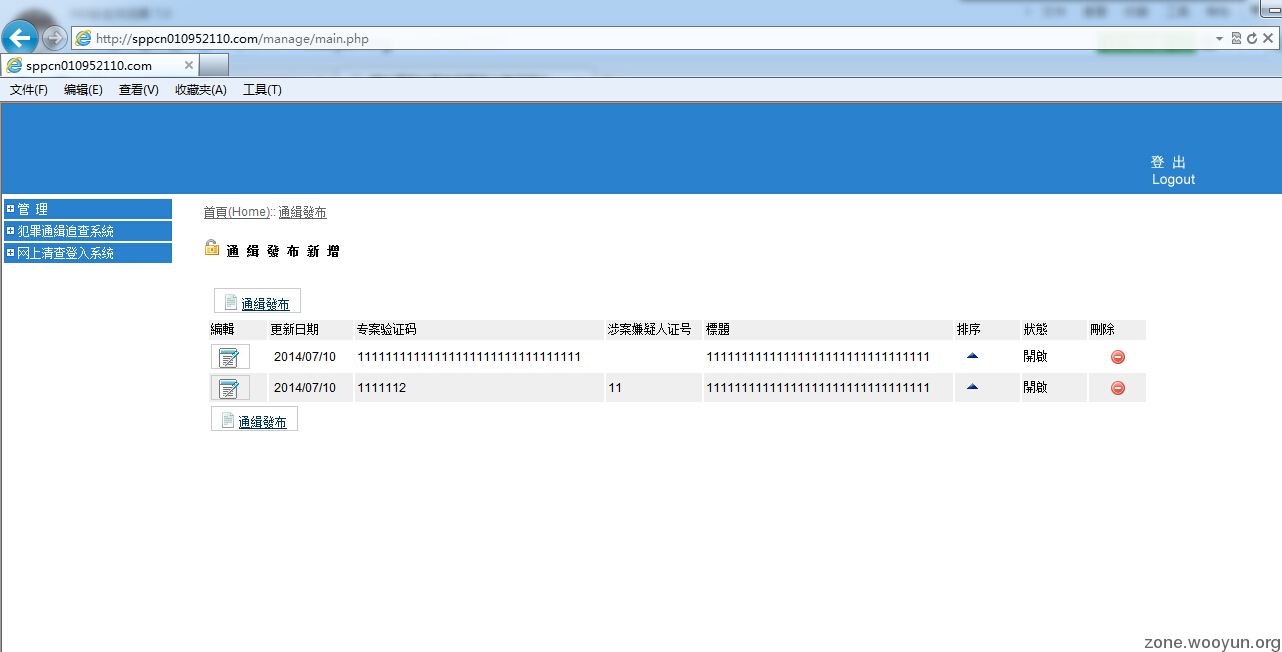Screen dimensions: 1282x652
Task: Open the address bar dropdown arrow
Action: click(1219, 39)
